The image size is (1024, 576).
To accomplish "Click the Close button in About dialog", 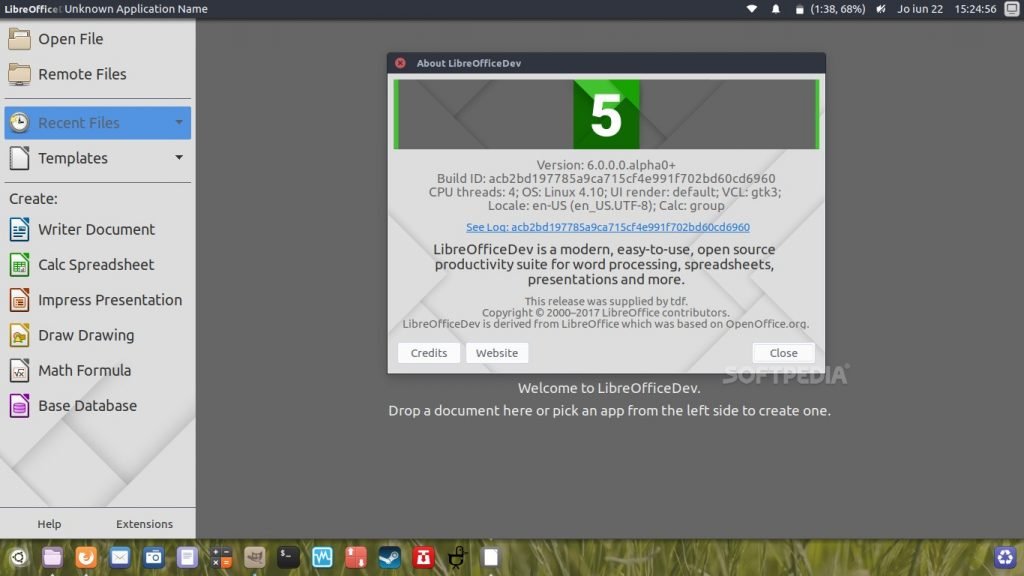I will (783, 353).
